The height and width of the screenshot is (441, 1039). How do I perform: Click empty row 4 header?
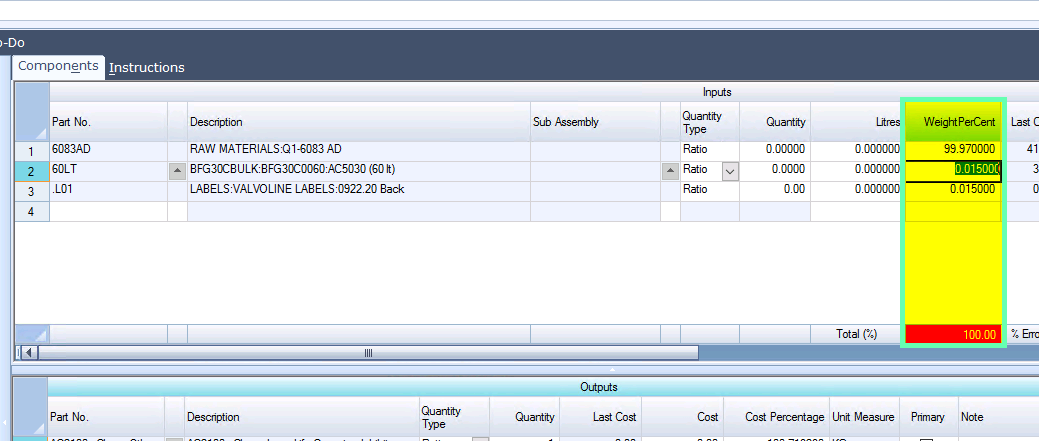tap(32, 211)
